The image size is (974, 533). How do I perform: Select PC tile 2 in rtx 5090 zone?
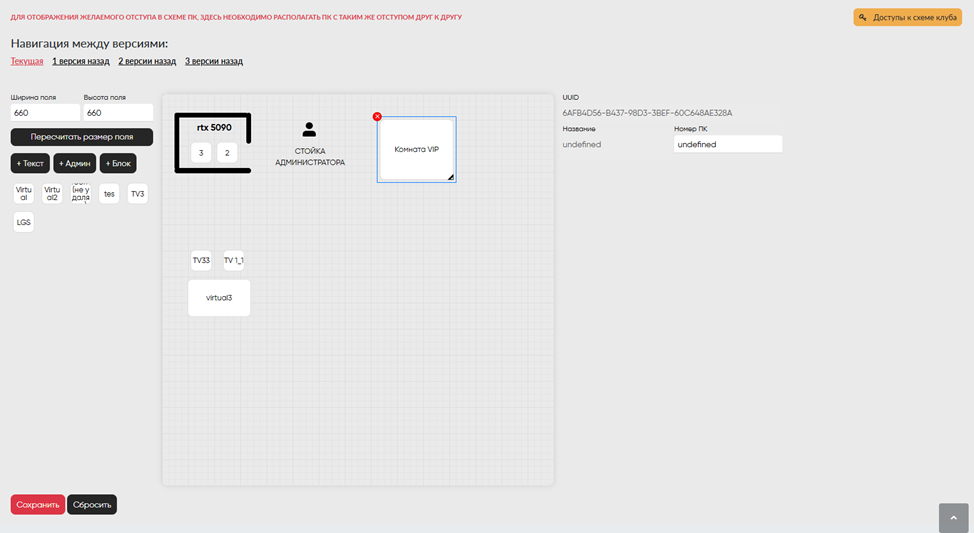click(227, 153)
